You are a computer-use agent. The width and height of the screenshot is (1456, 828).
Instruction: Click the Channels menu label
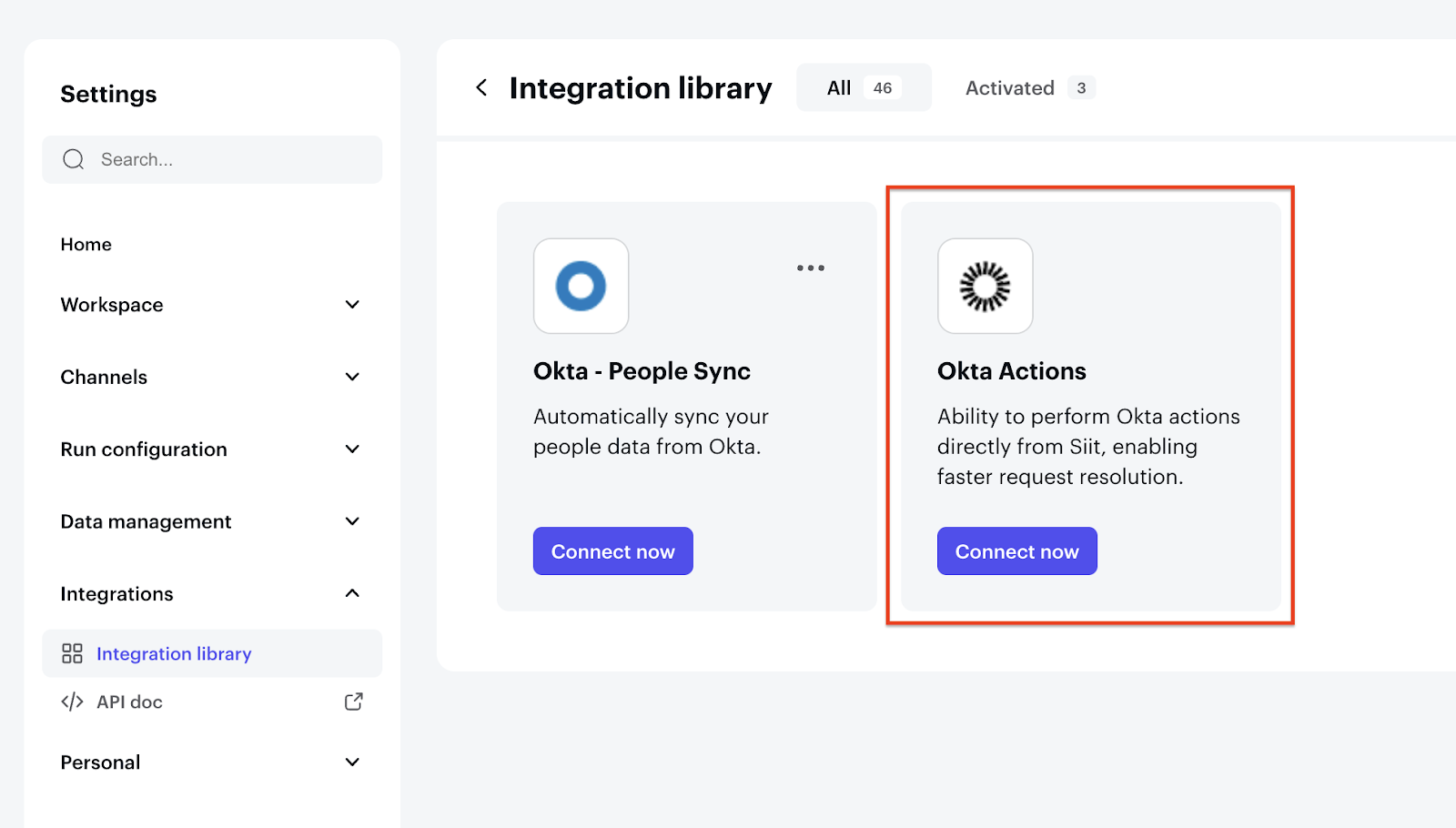tap(104, 377)
